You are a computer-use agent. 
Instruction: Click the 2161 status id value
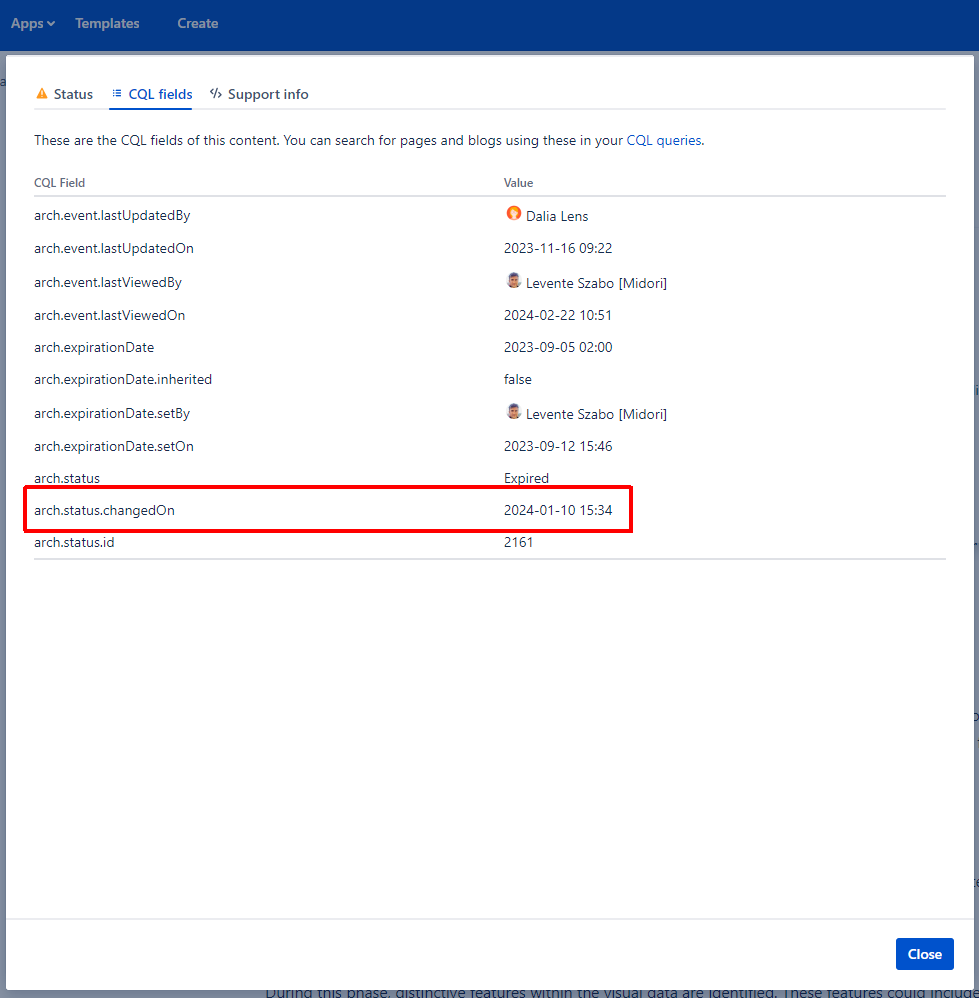pyautogui.click(x=518, y=542)
